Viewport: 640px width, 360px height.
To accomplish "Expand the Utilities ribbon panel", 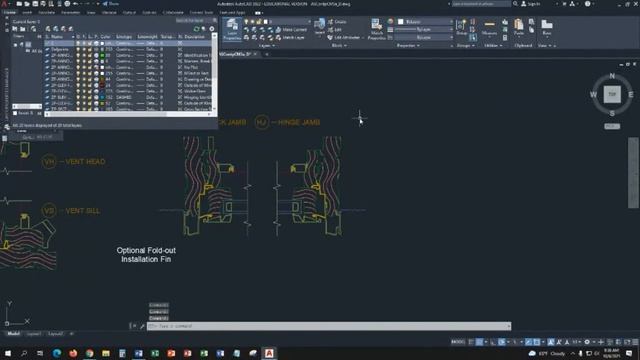I will pos(493,46).
